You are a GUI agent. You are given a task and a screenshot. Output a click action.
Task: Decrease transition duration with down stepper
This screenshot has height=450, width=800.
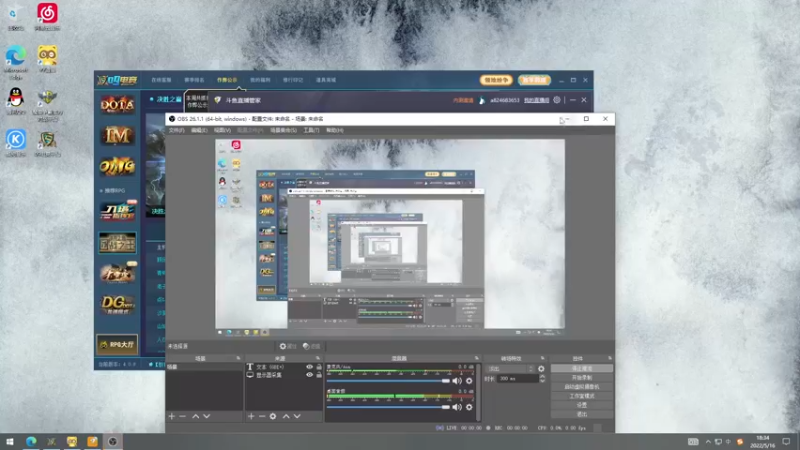[542, 381]
